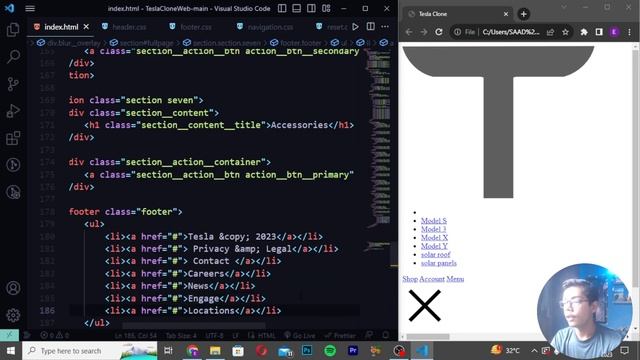Click the Model S link
This screenshot has height=360, width=640.
[433, 220]
